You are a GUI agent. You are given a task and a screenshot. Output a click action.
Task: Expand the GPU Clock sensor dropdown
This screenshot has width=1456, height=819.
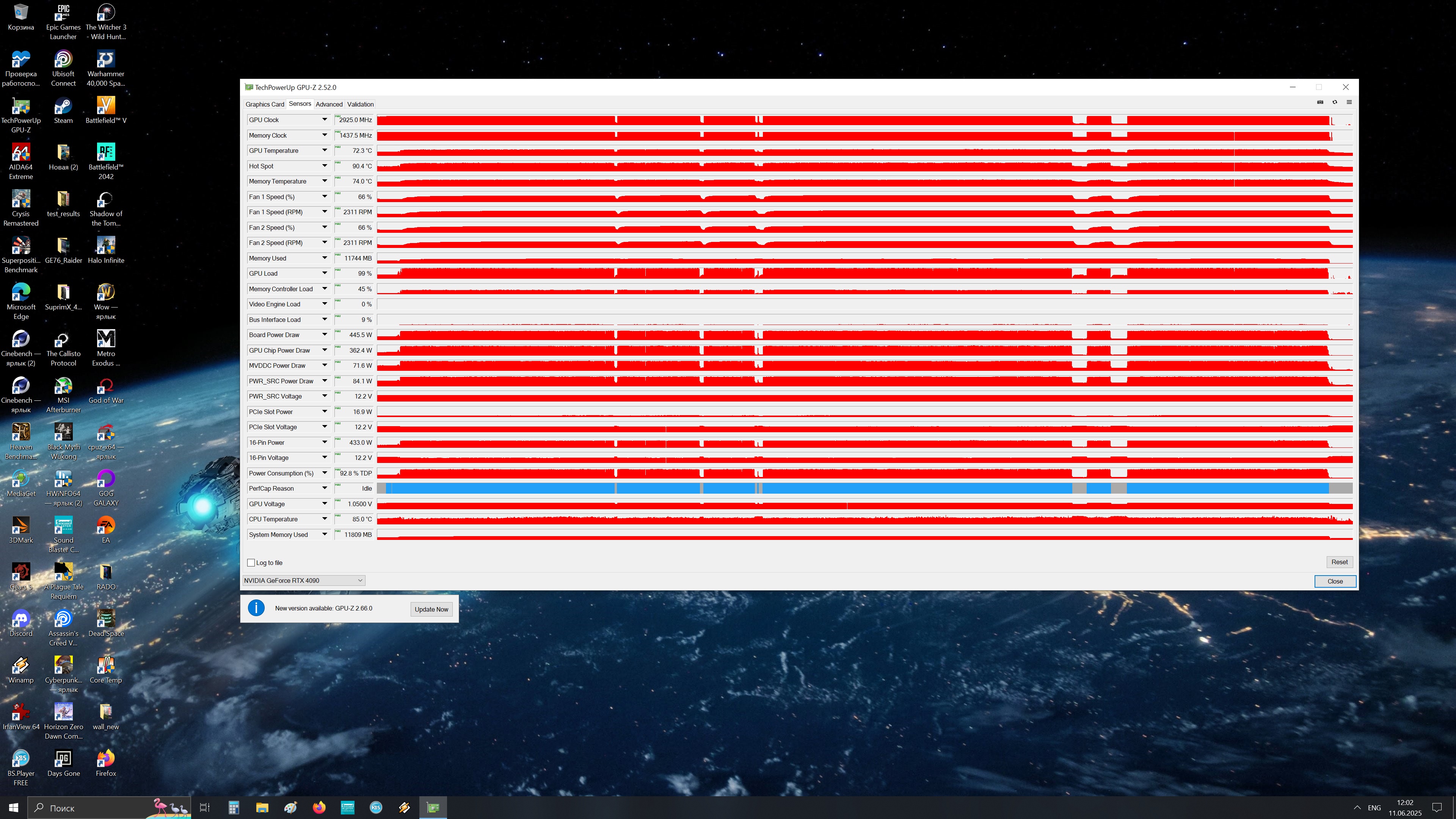[x=325, y=120]
